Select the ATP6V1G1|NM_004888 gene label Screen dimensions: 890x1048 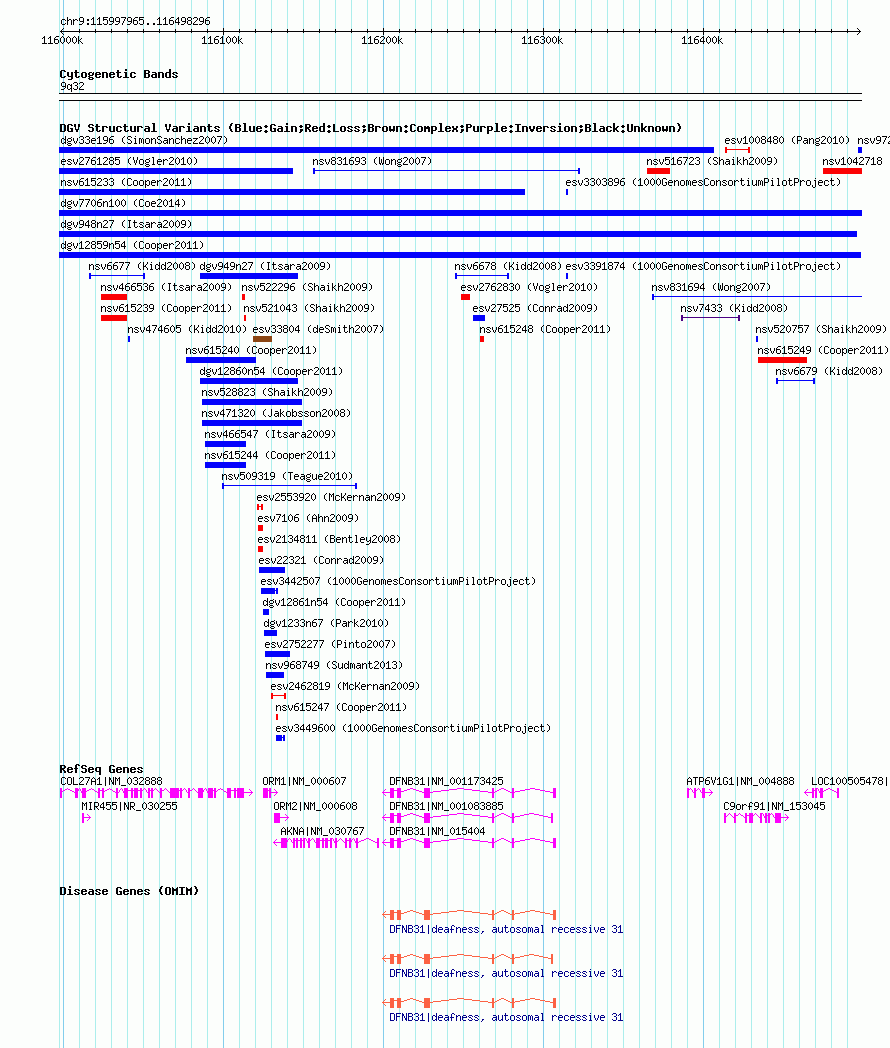pyautogui.click(x=740, y=781)
